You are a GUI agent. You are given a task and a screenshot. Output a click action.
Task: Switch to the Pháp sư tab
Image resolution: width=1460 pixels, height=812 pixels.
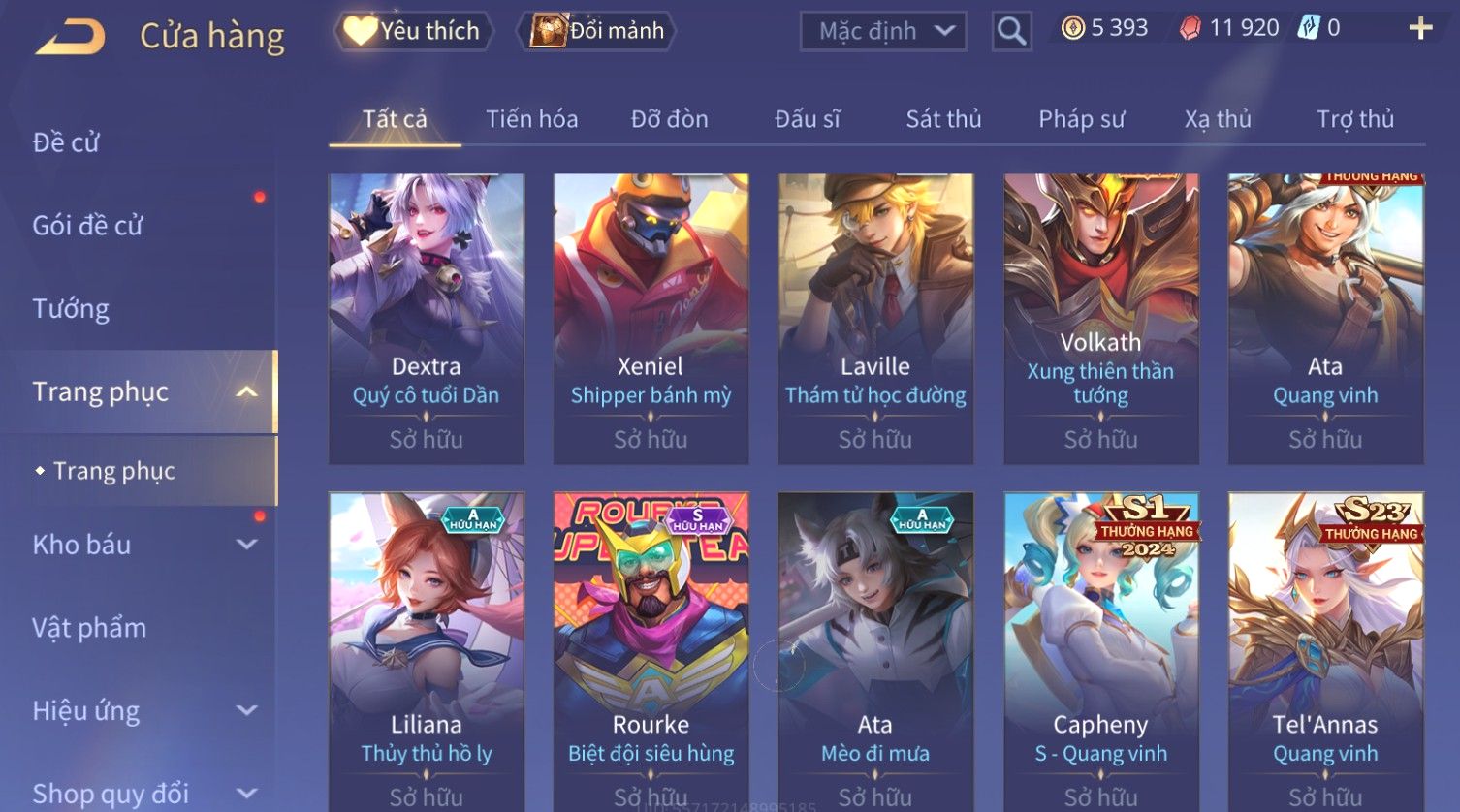[1081, 119]
